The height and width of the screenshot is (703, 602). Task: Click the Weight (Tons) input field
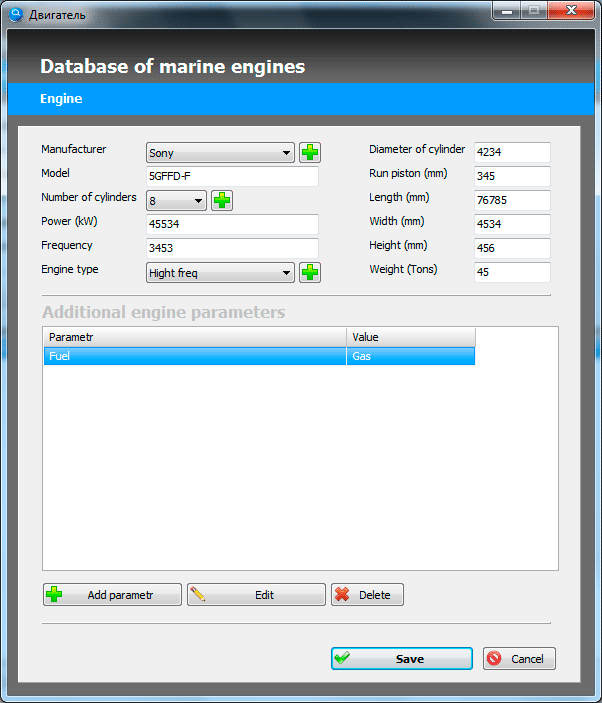[x=512, y=272]
